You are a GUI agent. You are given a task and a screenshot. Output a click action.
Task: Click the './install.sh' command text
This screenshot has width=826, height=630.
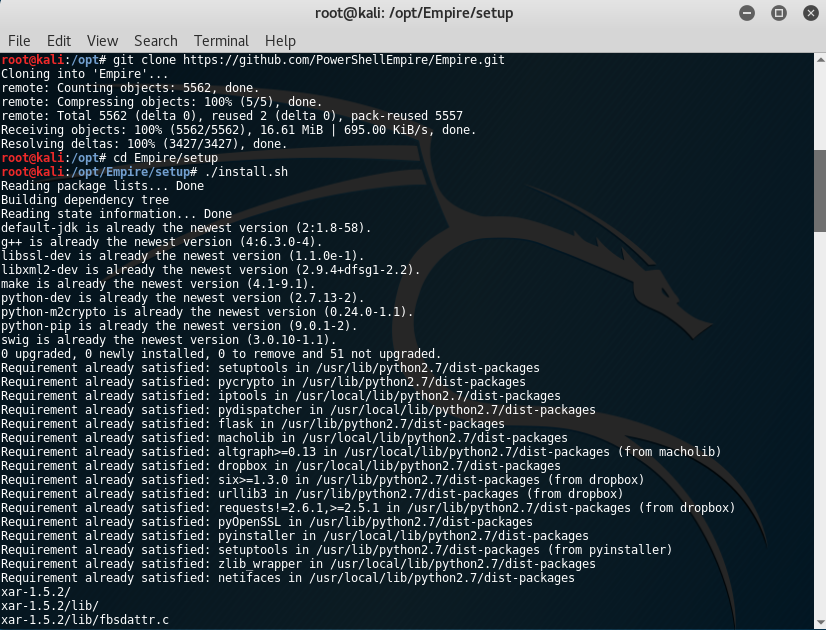point(246,172)
